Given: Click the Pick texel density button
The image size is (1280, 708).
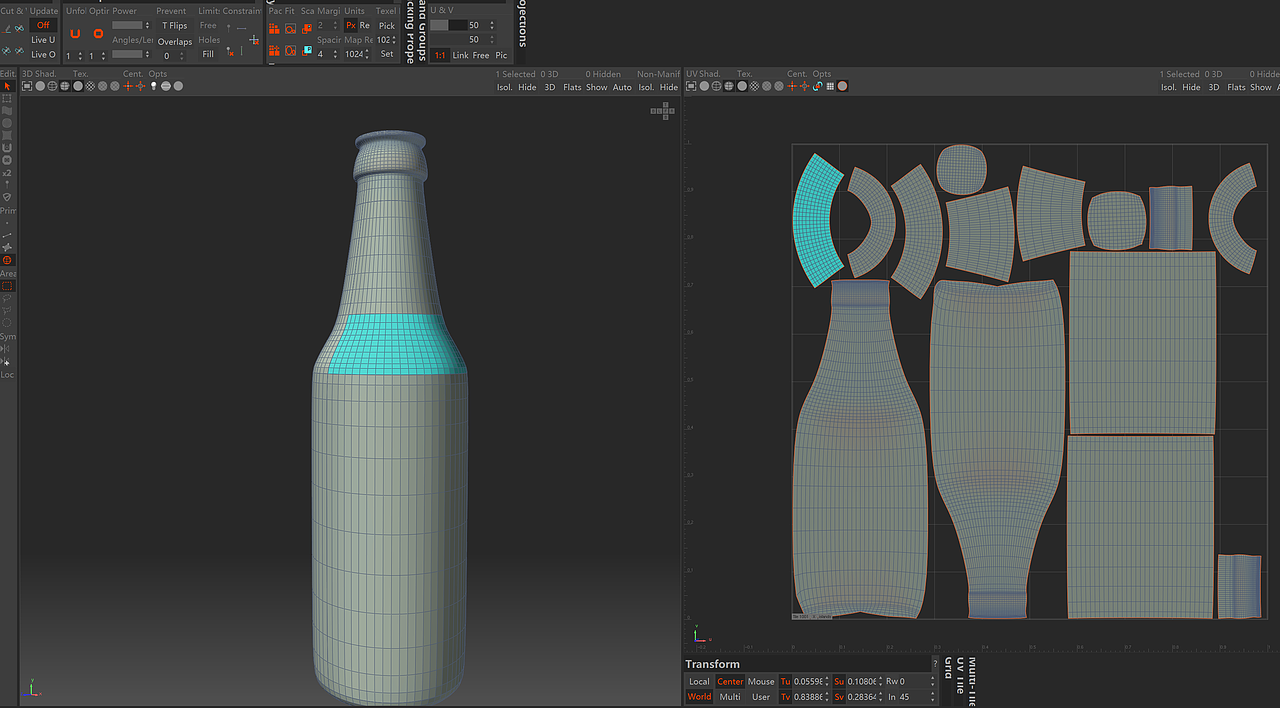Looking at the screenshot, I should pos(387,25).
